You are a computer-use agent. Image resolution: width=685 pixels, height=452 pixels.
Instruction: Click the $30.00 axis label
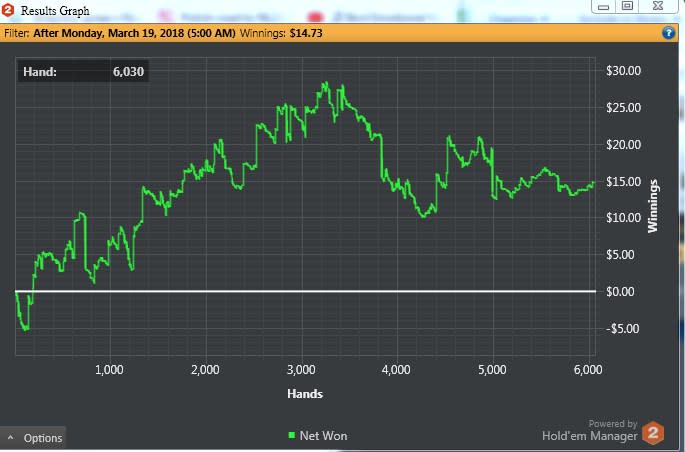click(623, 71)
